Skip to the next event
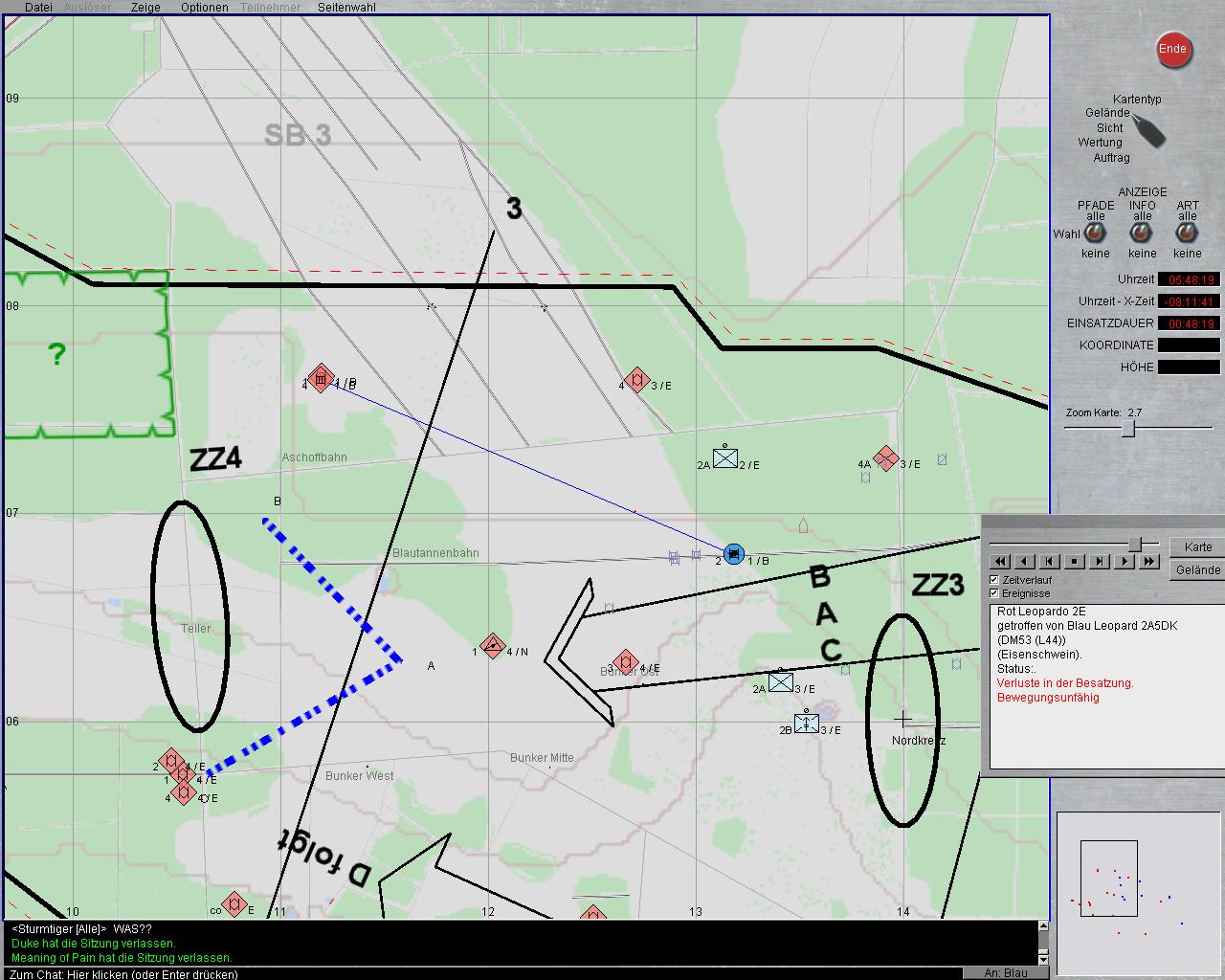The width and height of the screenshot is (1225, 980). 1100,562
